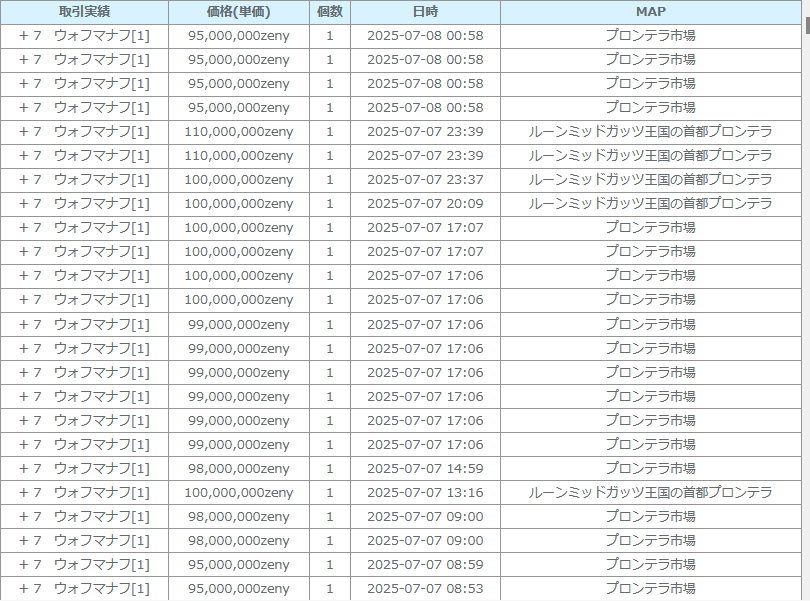Select date cell 2025-07-07 13:16

click(425, 492)
